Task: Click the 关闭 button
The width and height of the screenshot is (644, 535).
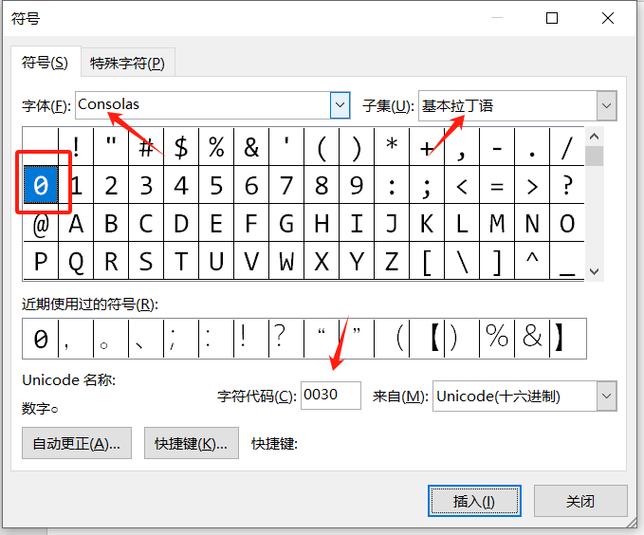Action: pyautogui.click(x=580, y=501)
